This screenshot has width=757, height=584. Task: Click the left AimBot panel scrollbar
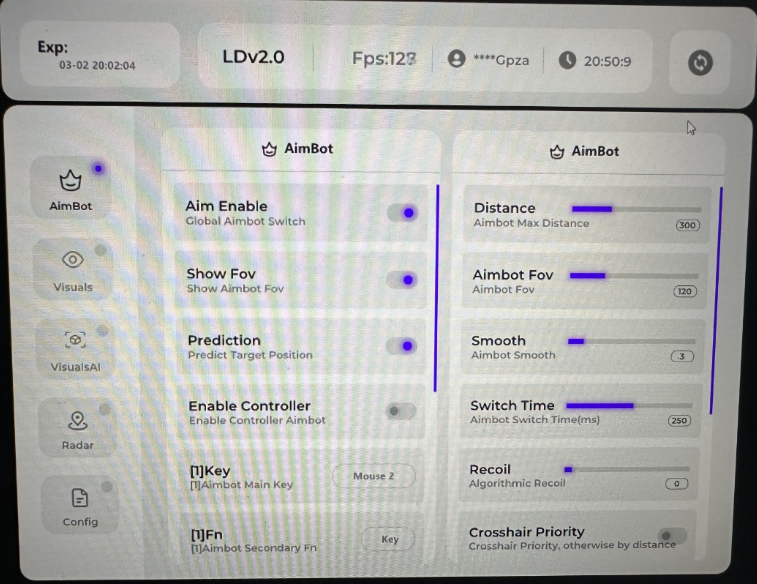(x=437, y=288)
